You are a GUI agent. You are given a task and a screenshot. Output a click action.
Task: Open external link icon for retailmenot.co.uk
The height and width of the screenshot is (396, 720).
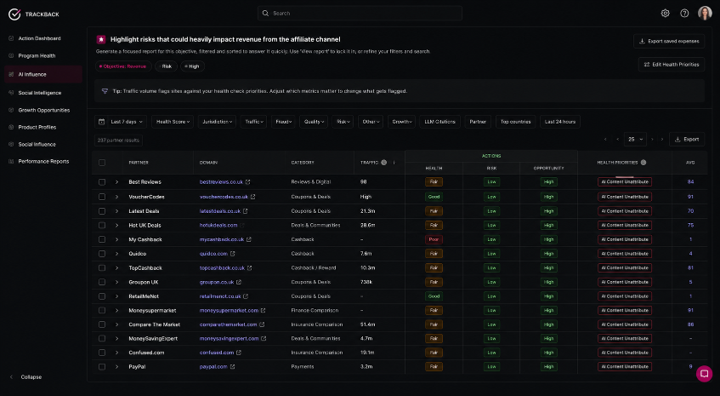pos(246,296)
